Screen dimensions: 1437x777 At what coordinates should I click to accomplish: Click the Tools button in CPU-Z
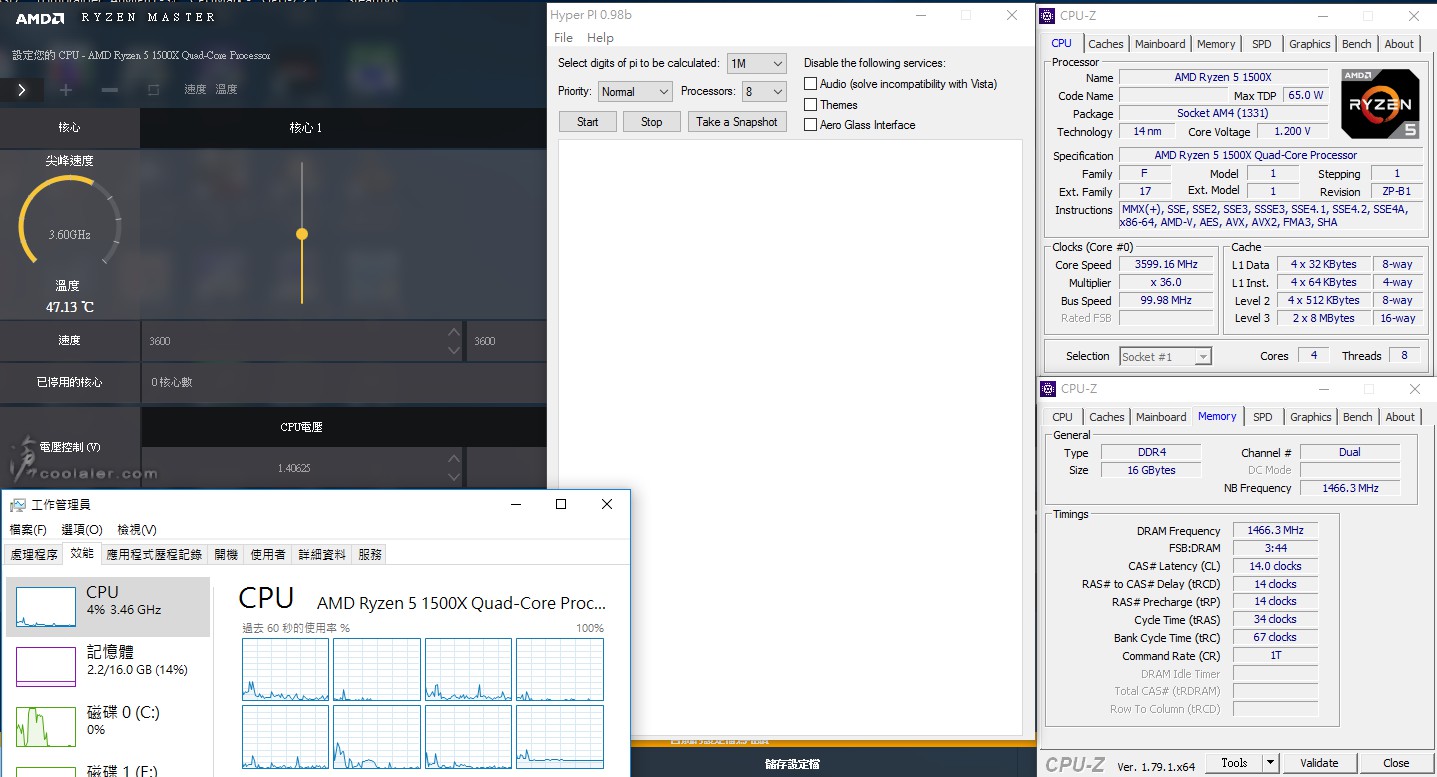1235,763
